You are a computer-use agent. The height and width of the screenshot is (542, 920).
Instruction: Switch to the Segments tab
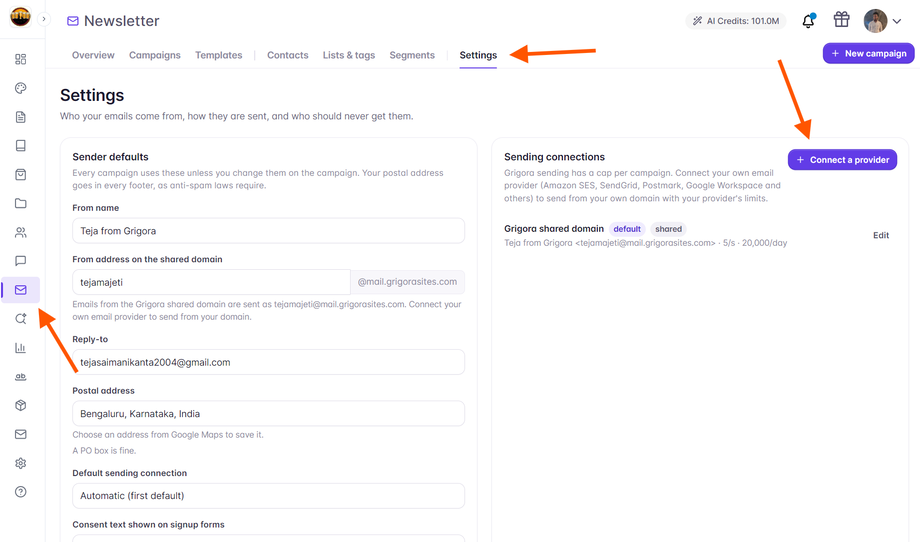[412, 55]
